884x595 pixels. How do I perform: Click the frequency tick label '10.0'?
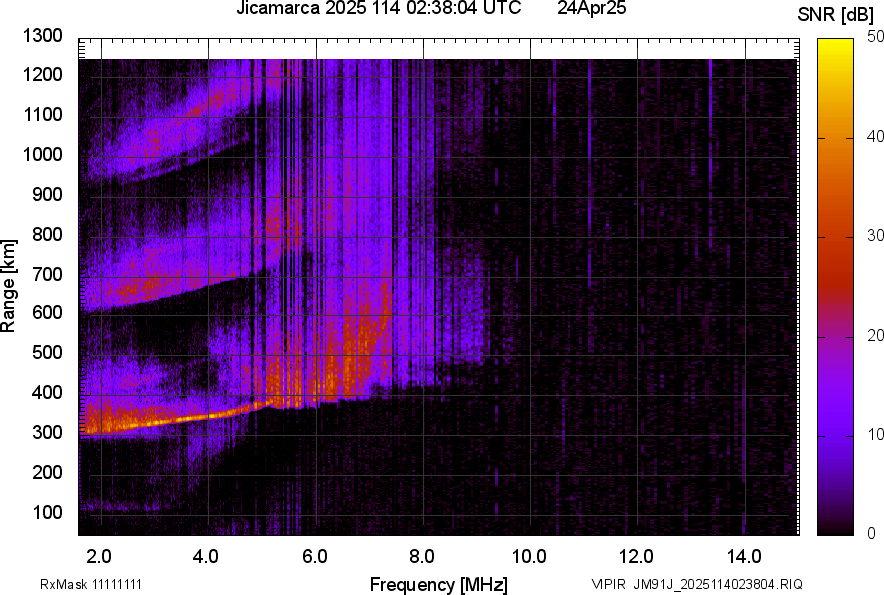click(x=529, y=557)
